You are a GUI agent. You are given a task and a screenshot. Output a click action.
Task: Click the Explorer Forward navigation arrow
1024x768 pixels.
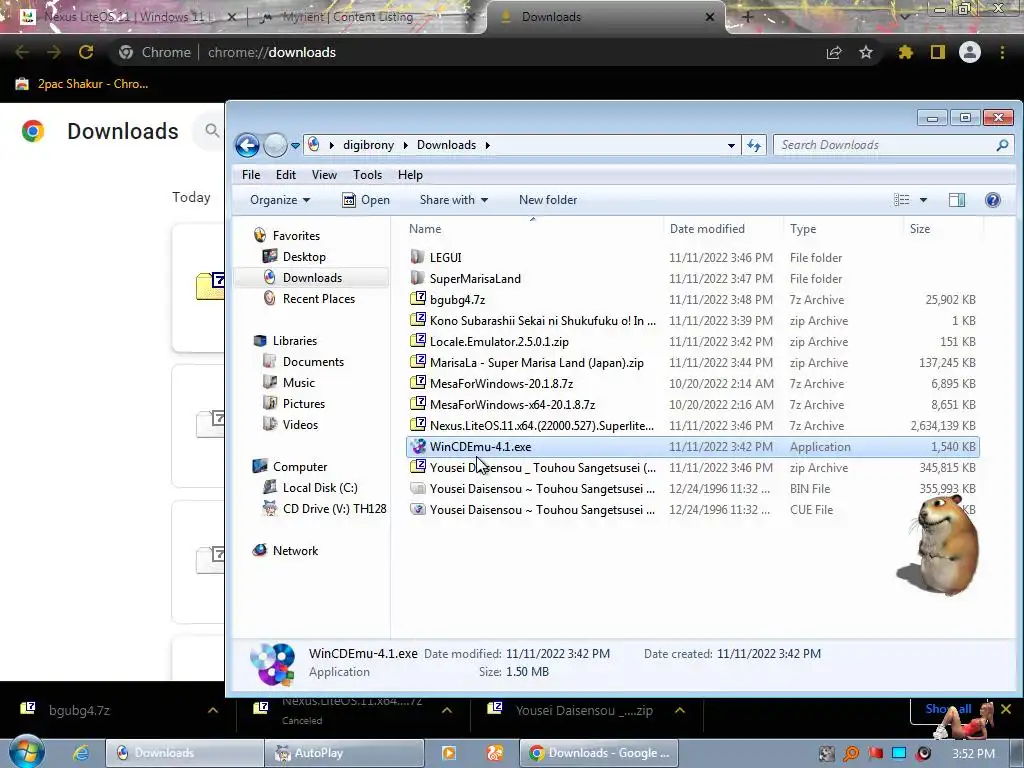(x=275, y=145)
